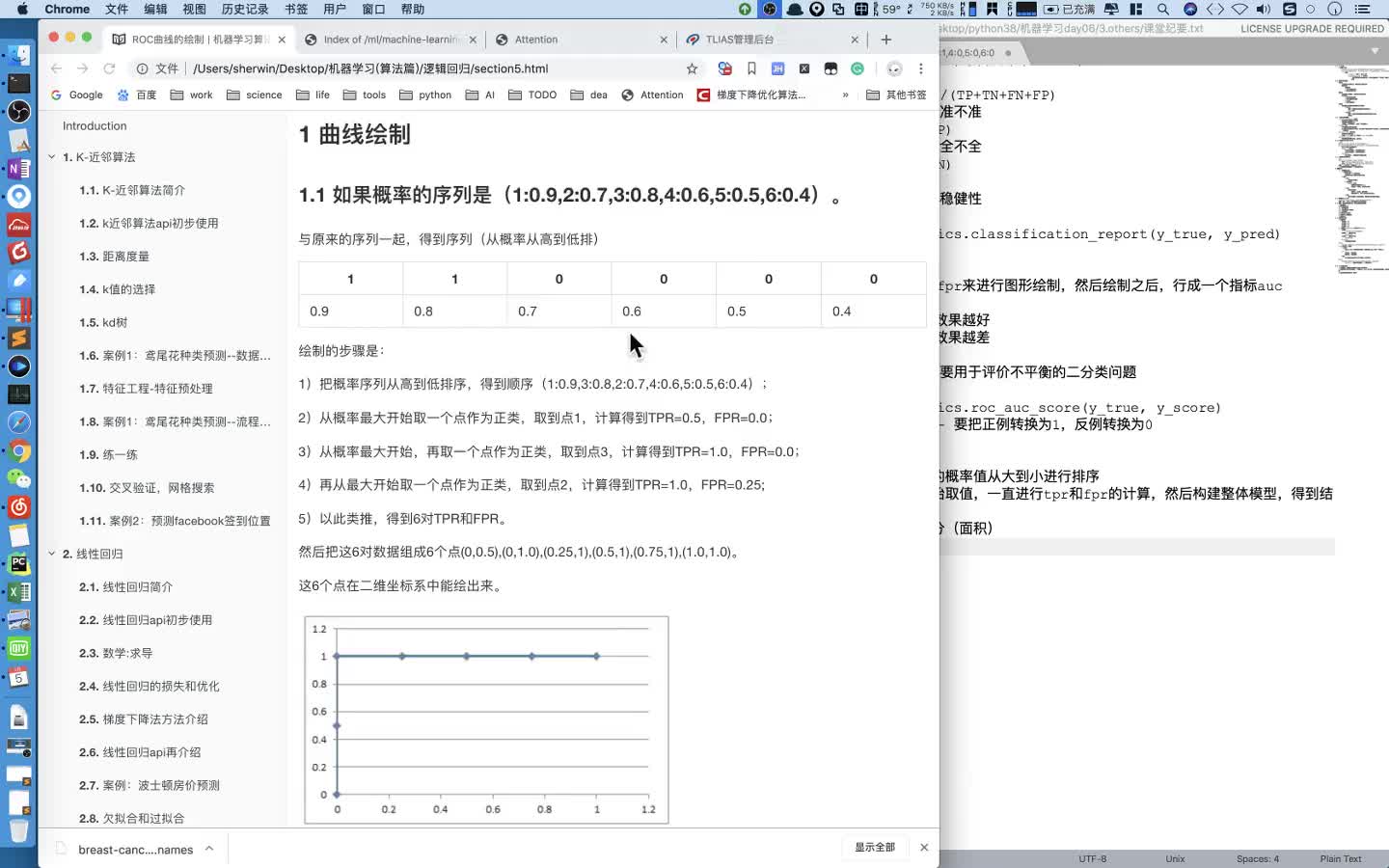Go to 2.7. 案例：波士顿房价预测

pyautogui.click(x=150, y=785)
